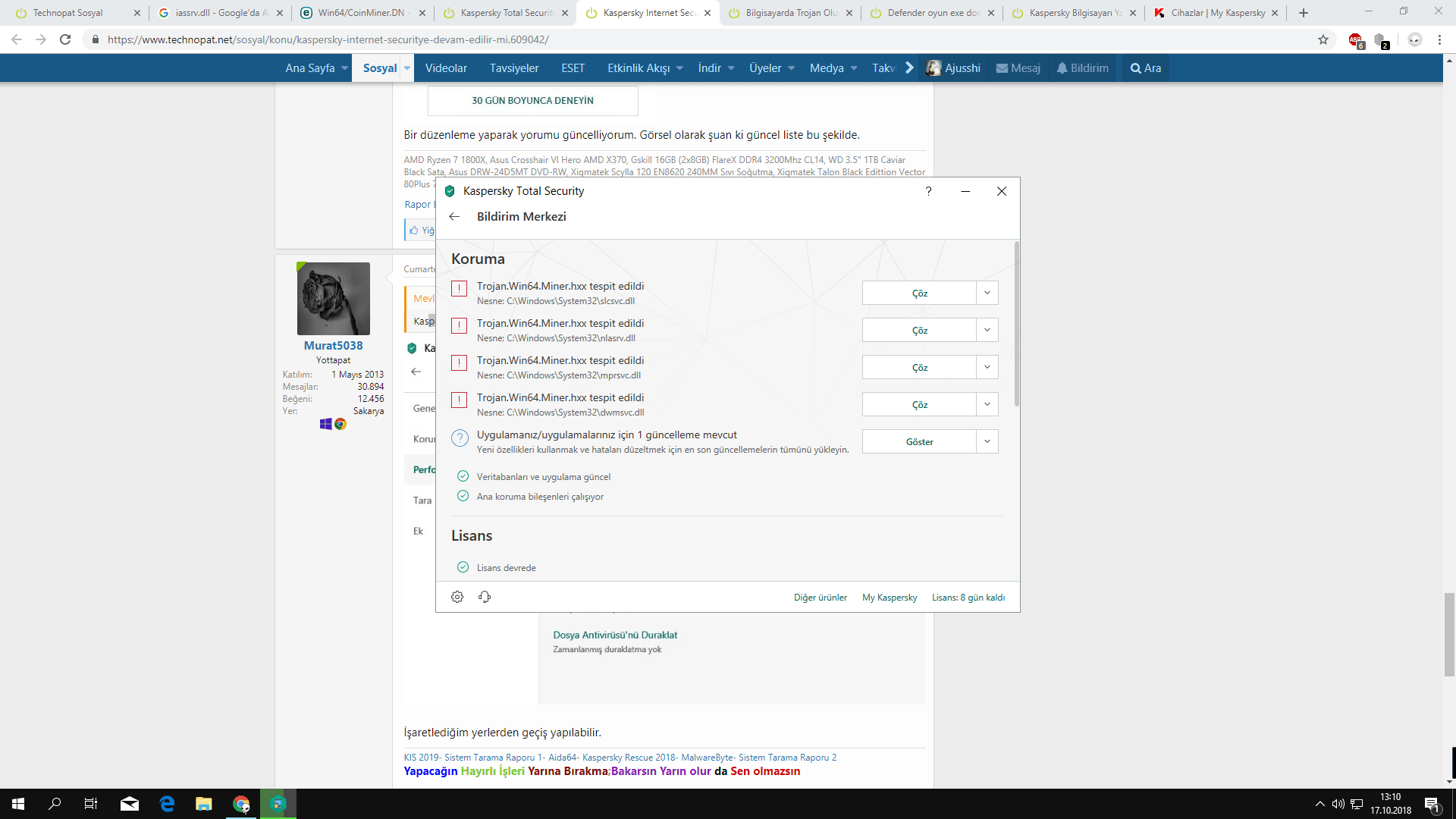Click Göster button for updates

click(919, 442)
